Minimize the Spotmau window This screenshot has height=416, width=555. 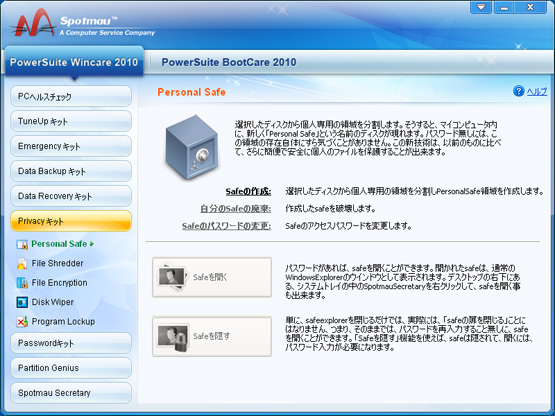[x=504, y=7]
